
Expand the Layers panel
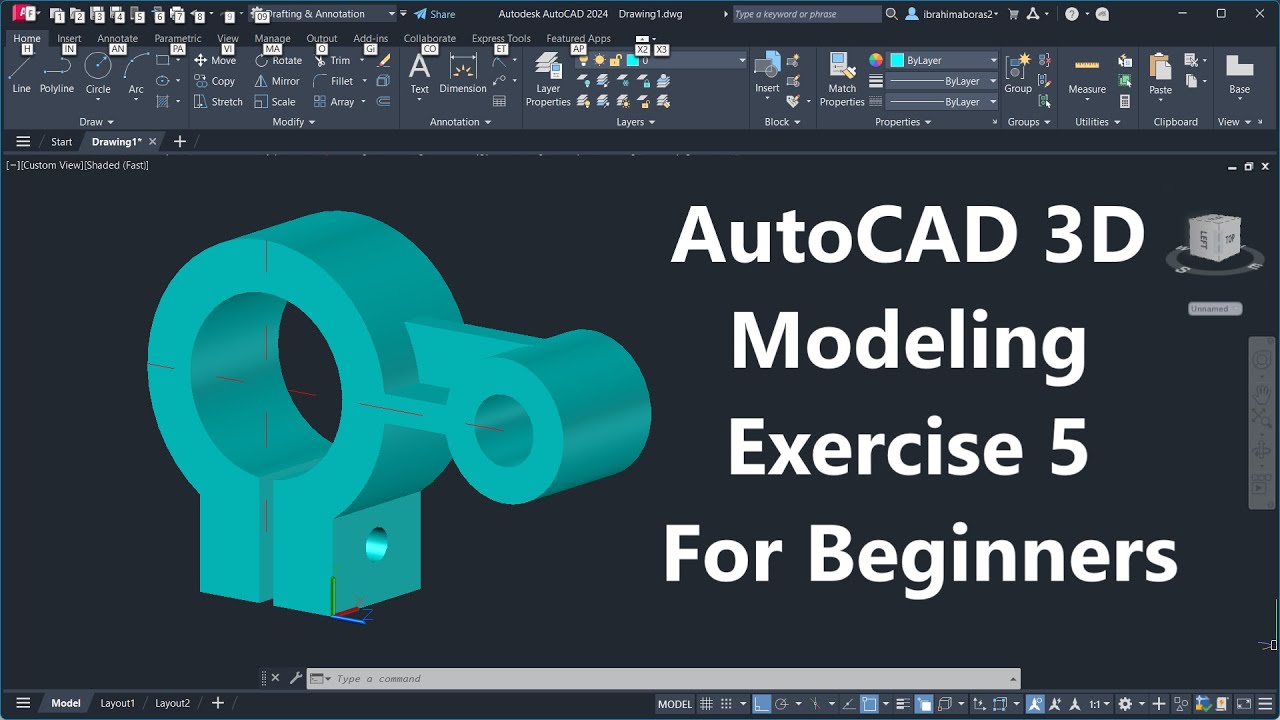coord(636,122)
